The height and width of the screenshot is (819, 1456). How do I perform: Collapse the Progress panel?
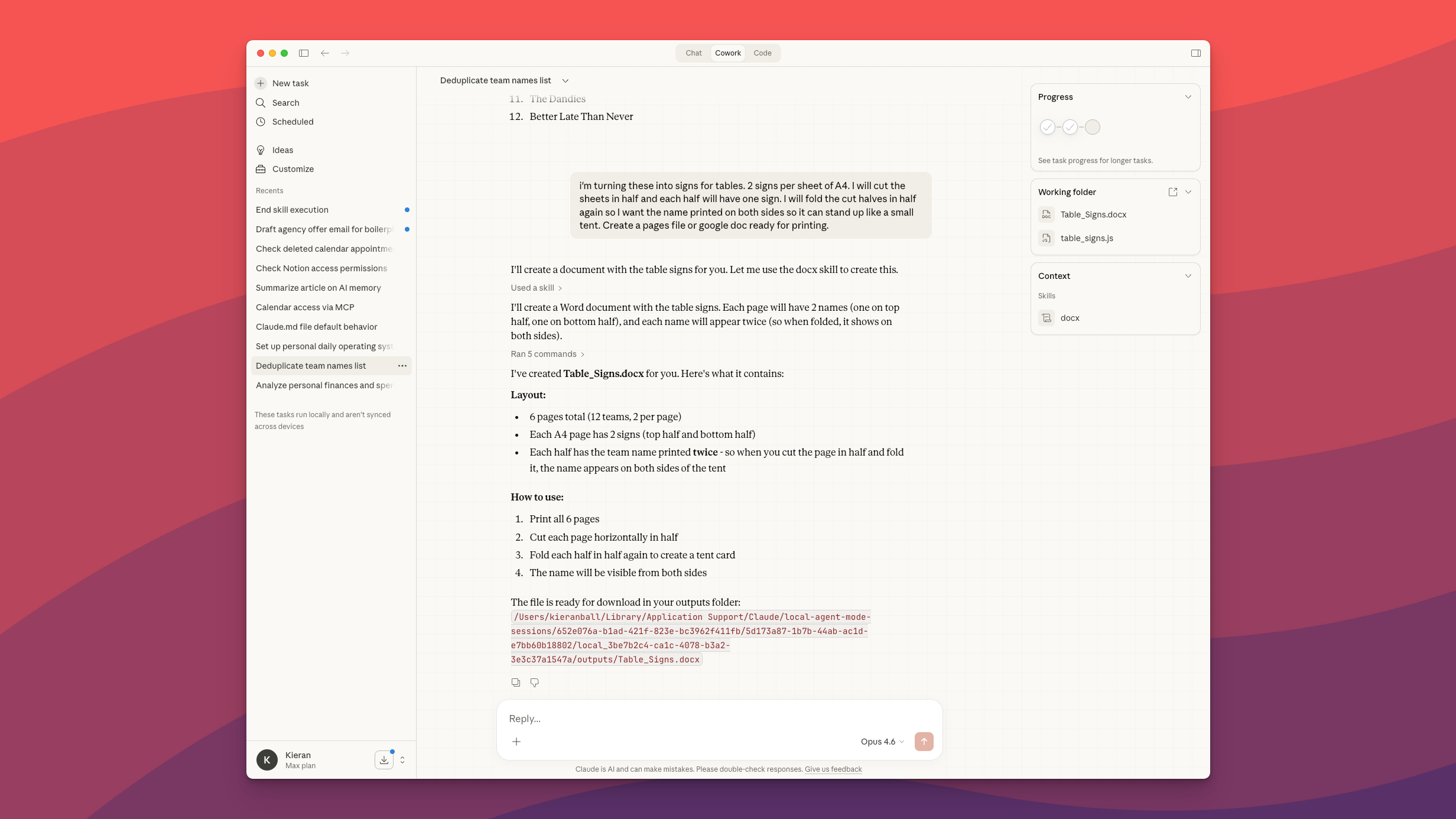coord(1188,97)
